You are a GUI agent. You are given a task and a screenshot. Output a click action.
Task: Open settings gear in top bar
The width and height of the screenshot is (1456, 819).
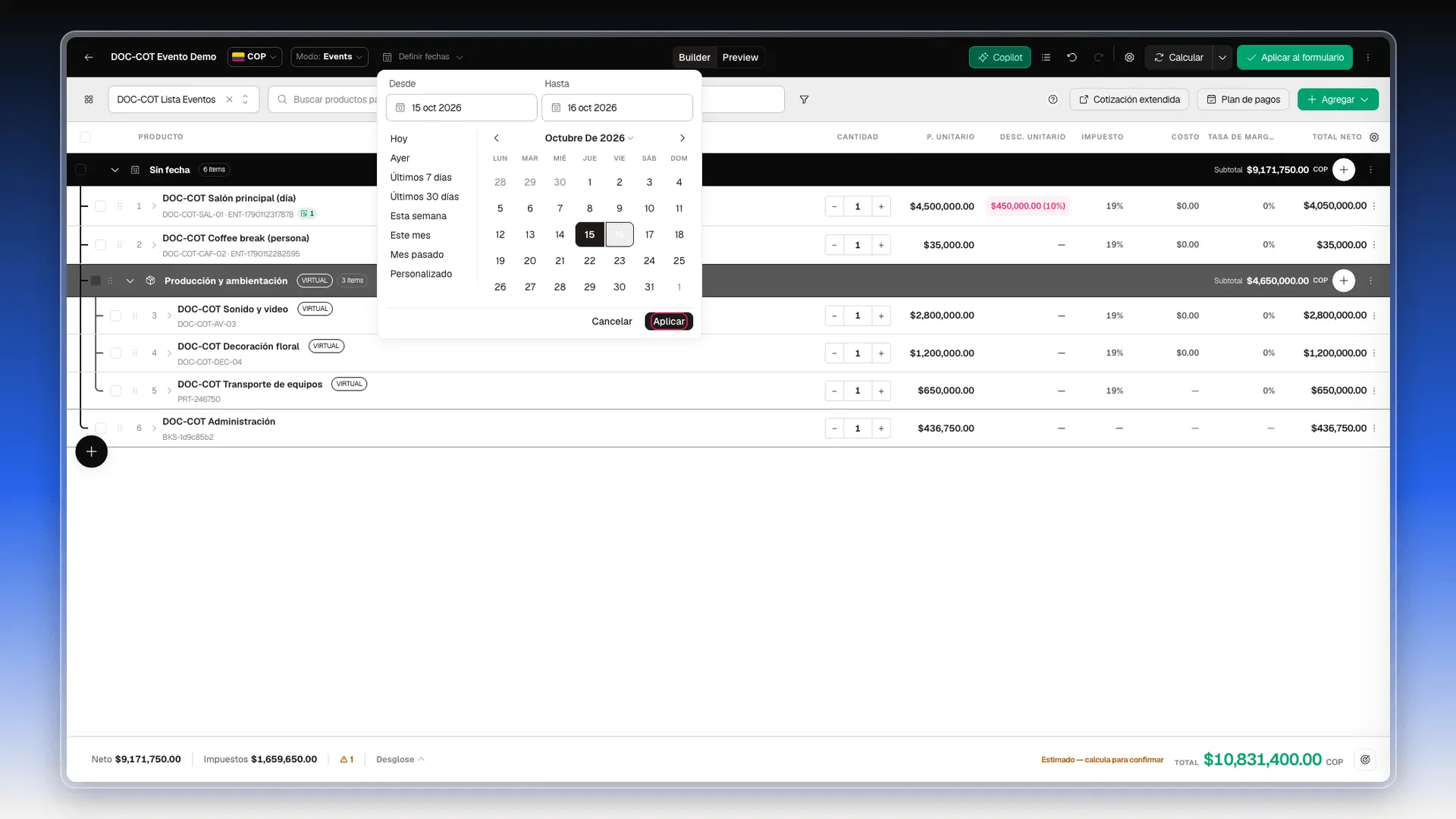coord(1129,57)
